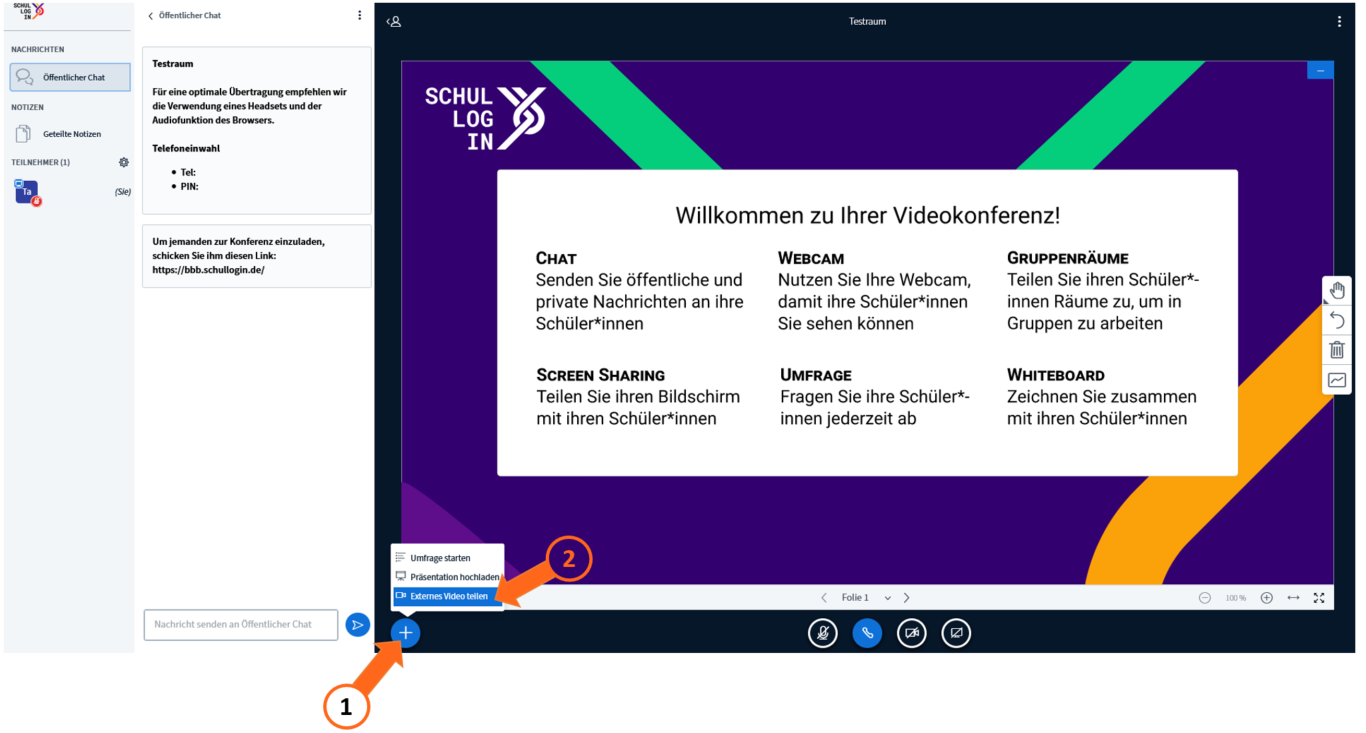Send the chat message

coord(357,624)
